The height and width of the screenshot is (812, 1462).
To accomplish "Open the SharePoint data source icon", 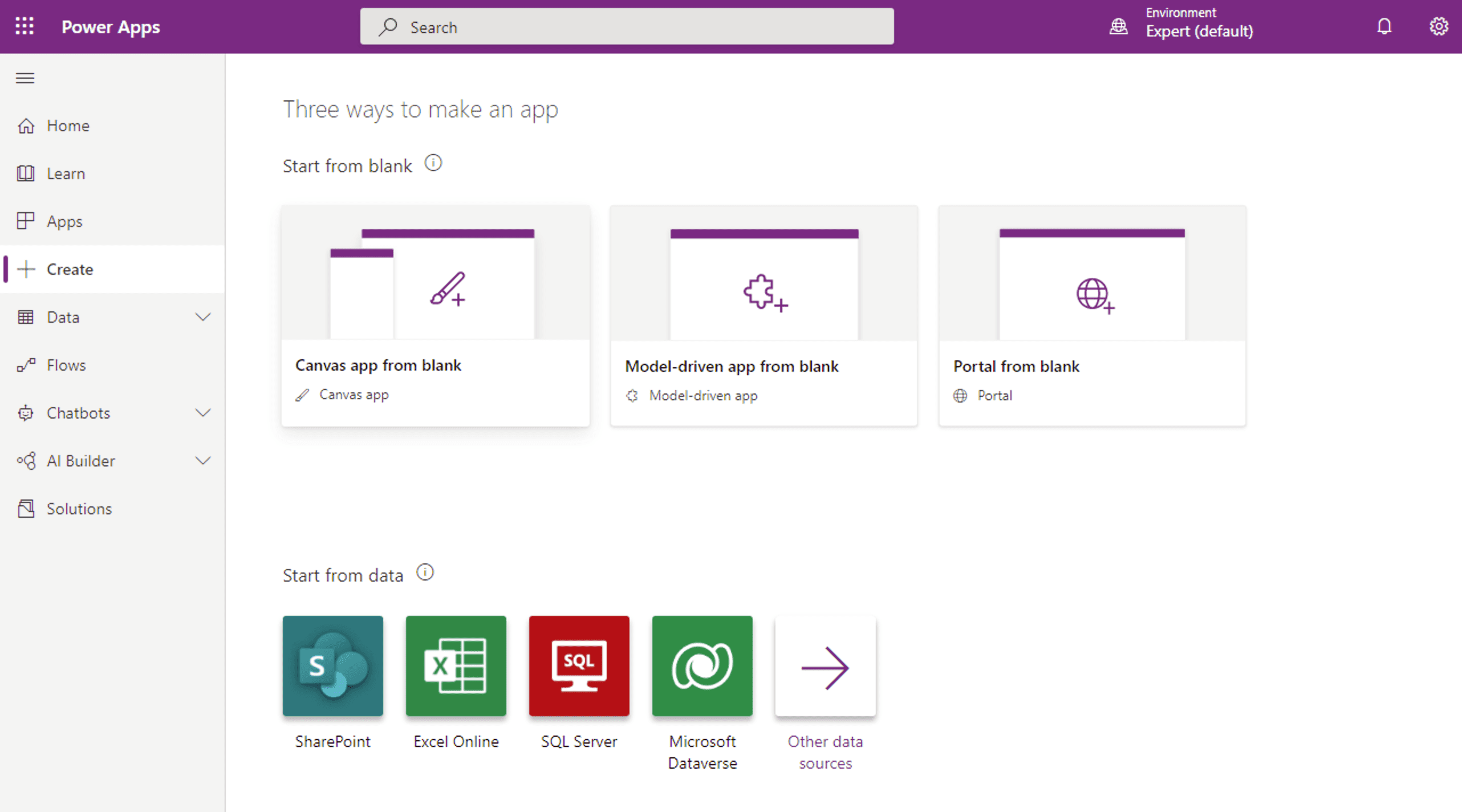I will (332, 665).
